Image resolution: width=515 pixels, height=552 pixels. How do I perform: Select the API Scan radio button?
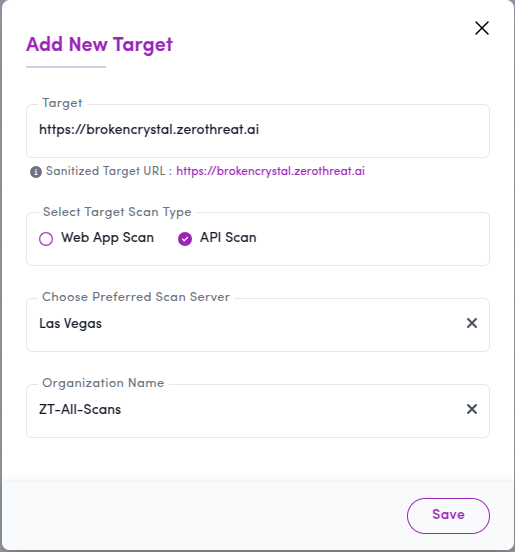tap(185, 239)
